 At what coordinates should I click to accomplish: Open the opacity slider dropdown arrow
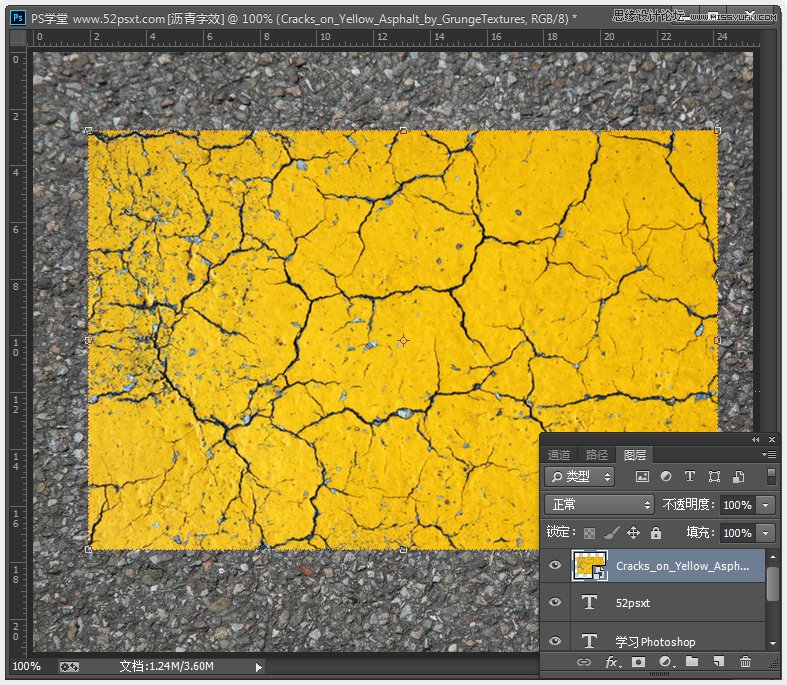click(765, 505)
